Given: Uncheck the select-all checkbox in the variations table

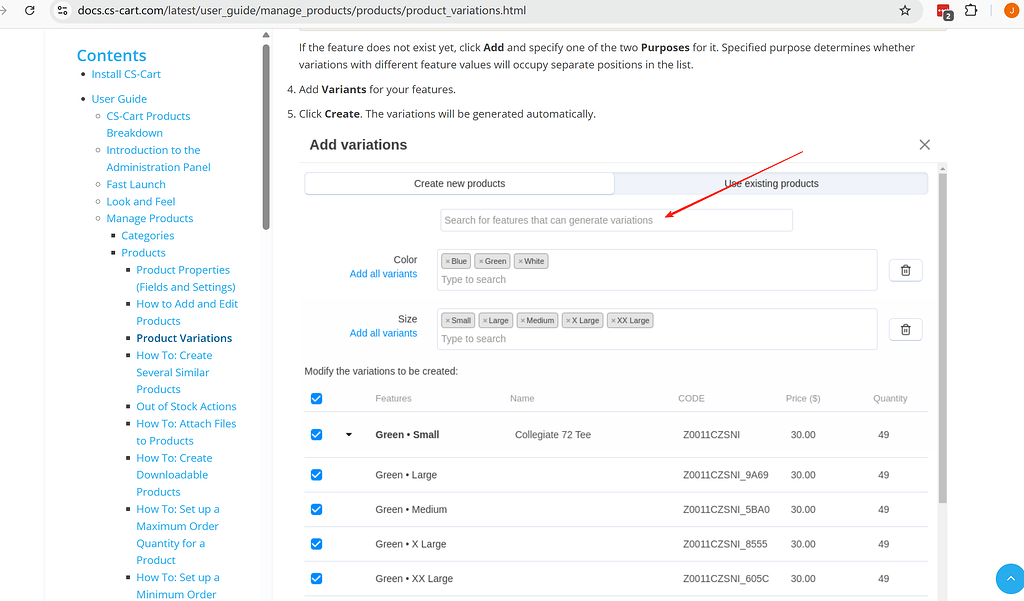Looking at the screenshot, I should tap(316, 398).
